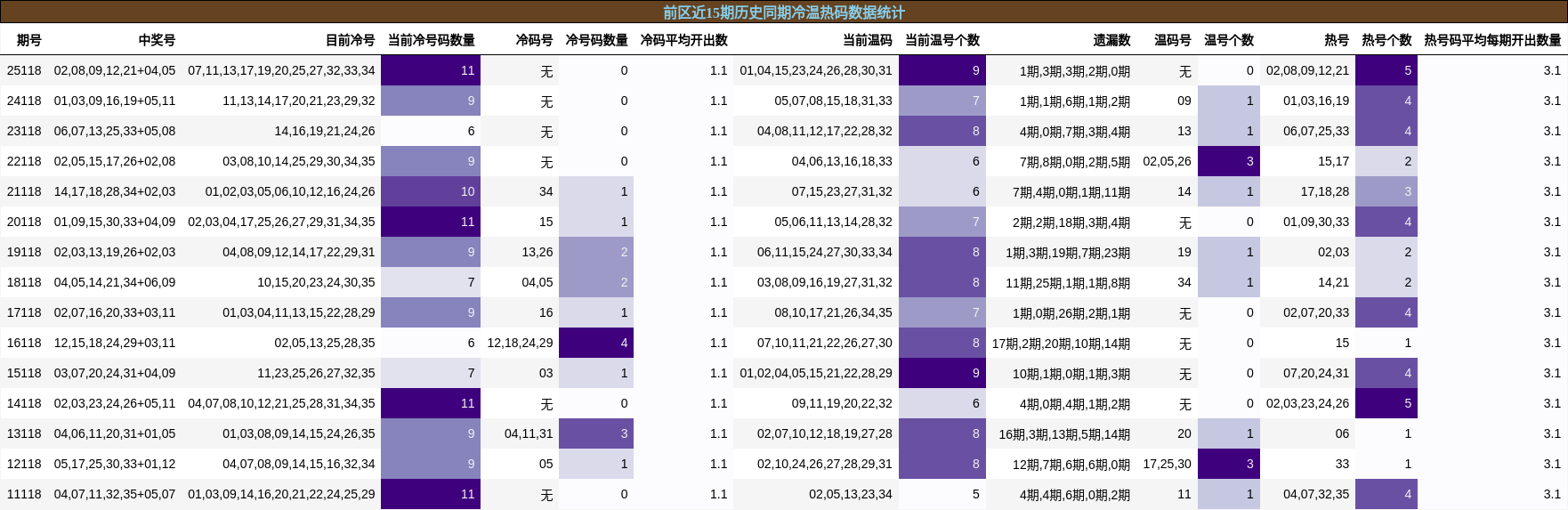The height and width of the screenshot is (510, 1568).
Task: Select the 遗漏数 column header
Action: 1111,40
